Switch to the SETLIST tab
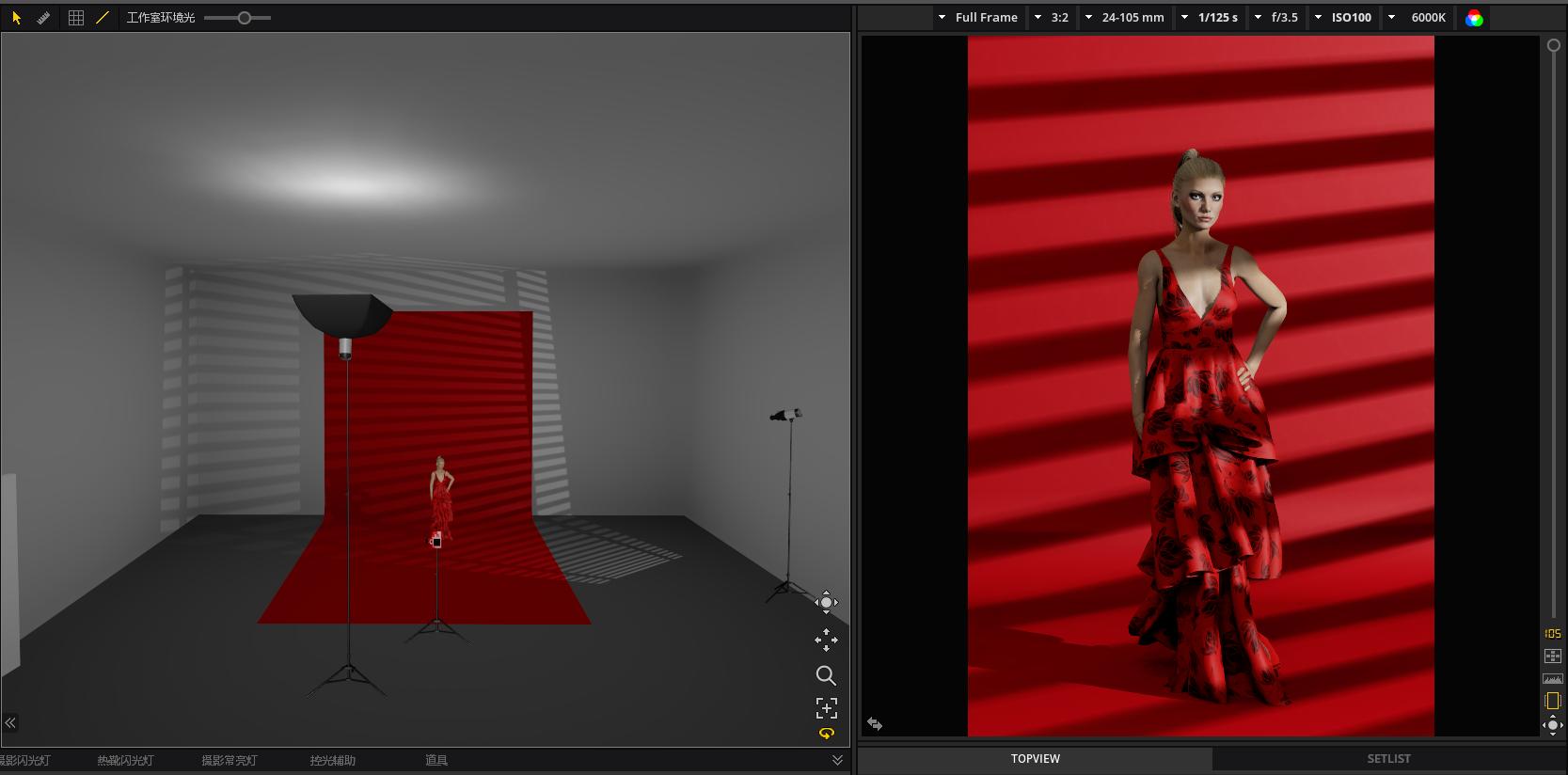1568x775 pixels. click(1388, 759)
